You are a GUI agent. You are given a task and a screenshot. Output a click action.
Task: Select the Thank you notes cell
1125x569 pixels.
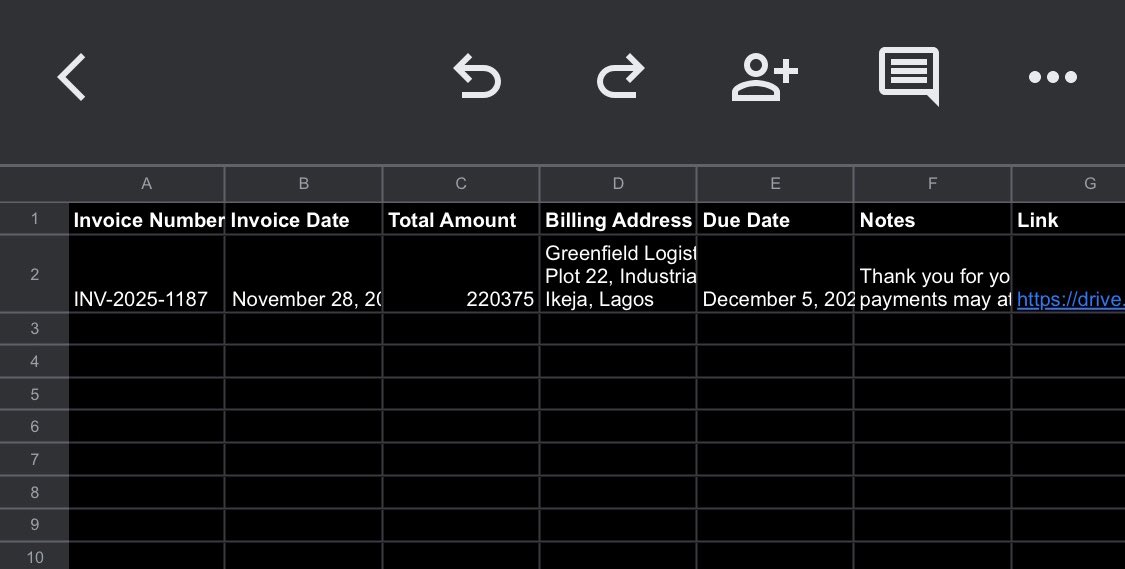tap(932, 274)
